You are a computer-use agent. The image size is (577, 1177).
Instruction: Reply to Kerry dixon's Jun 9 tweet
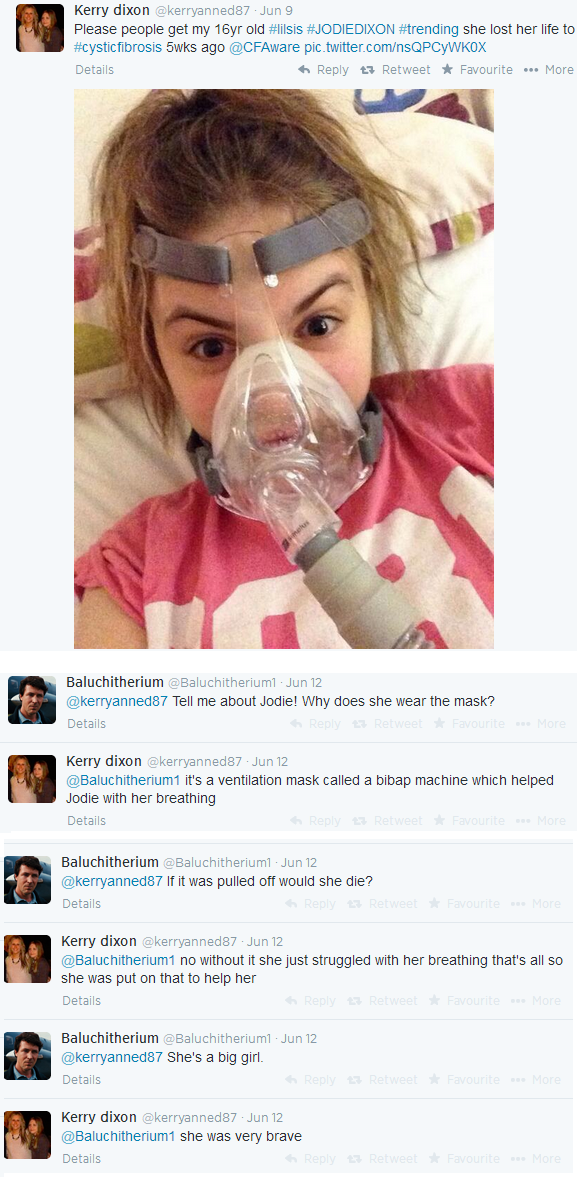323,70
